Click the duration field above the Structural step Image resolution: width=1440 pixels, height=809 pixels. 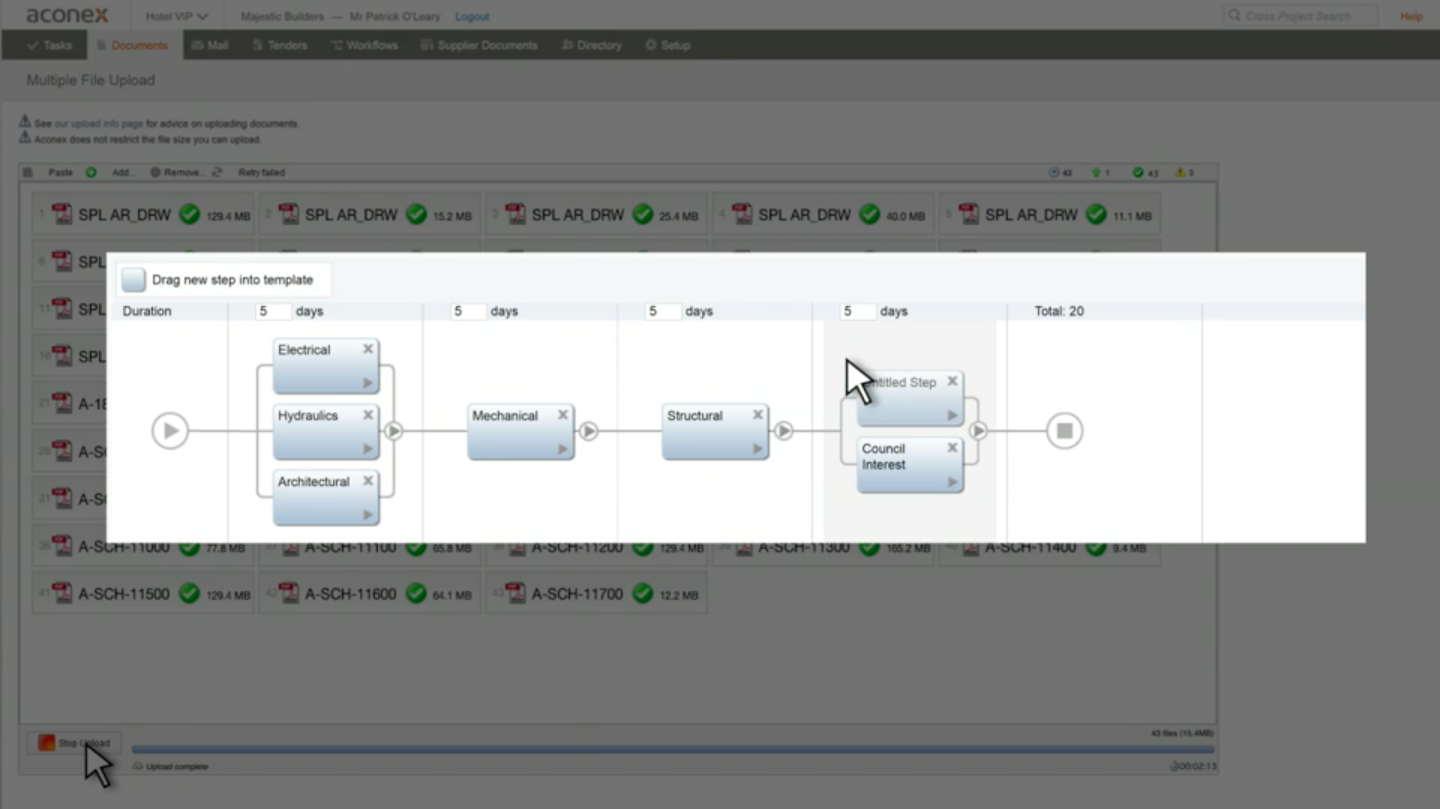pyautogui.click(x=663, y=311)
